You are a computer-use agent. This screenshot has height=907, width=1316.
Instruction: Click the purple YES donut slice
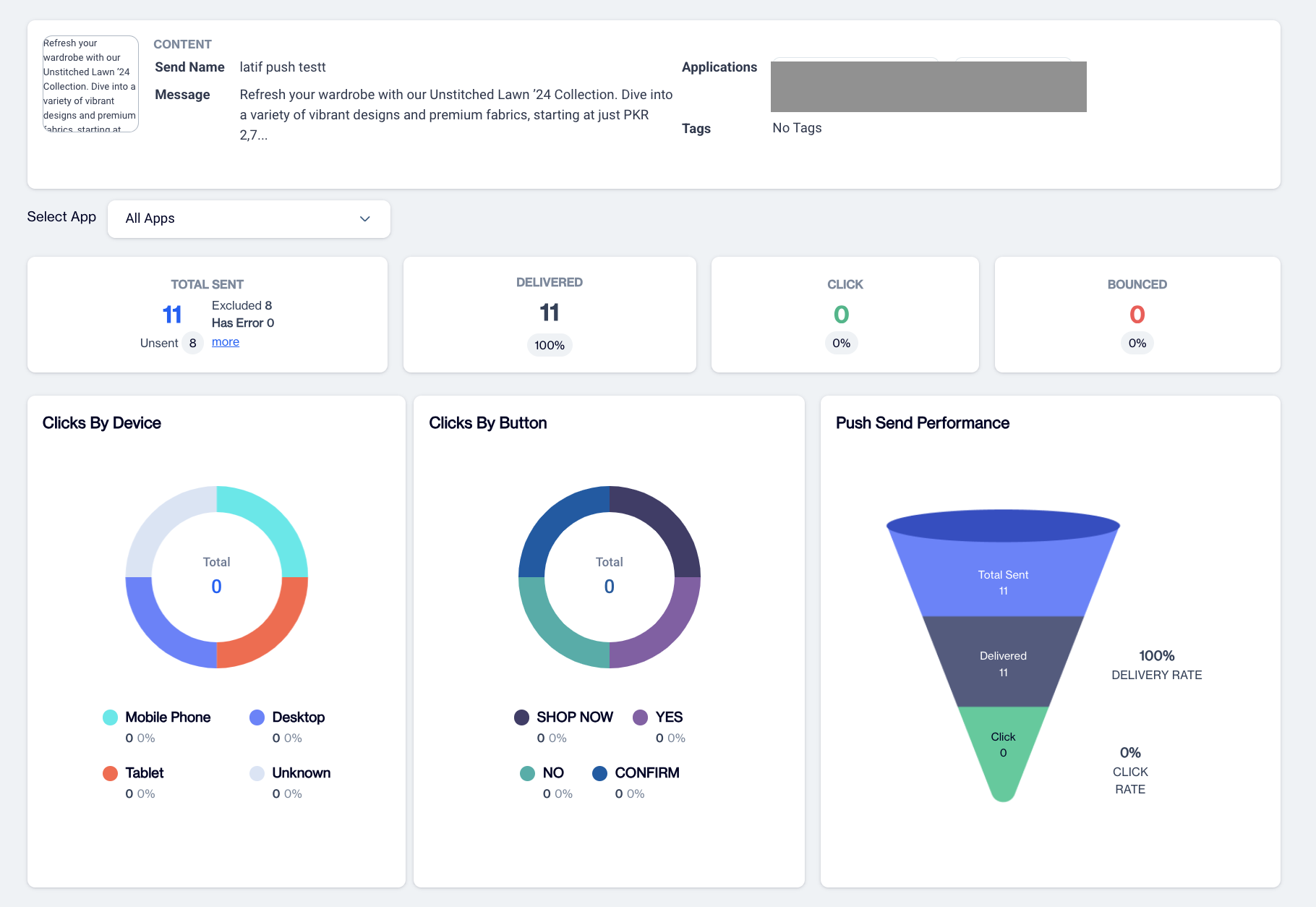pos(665,632)
